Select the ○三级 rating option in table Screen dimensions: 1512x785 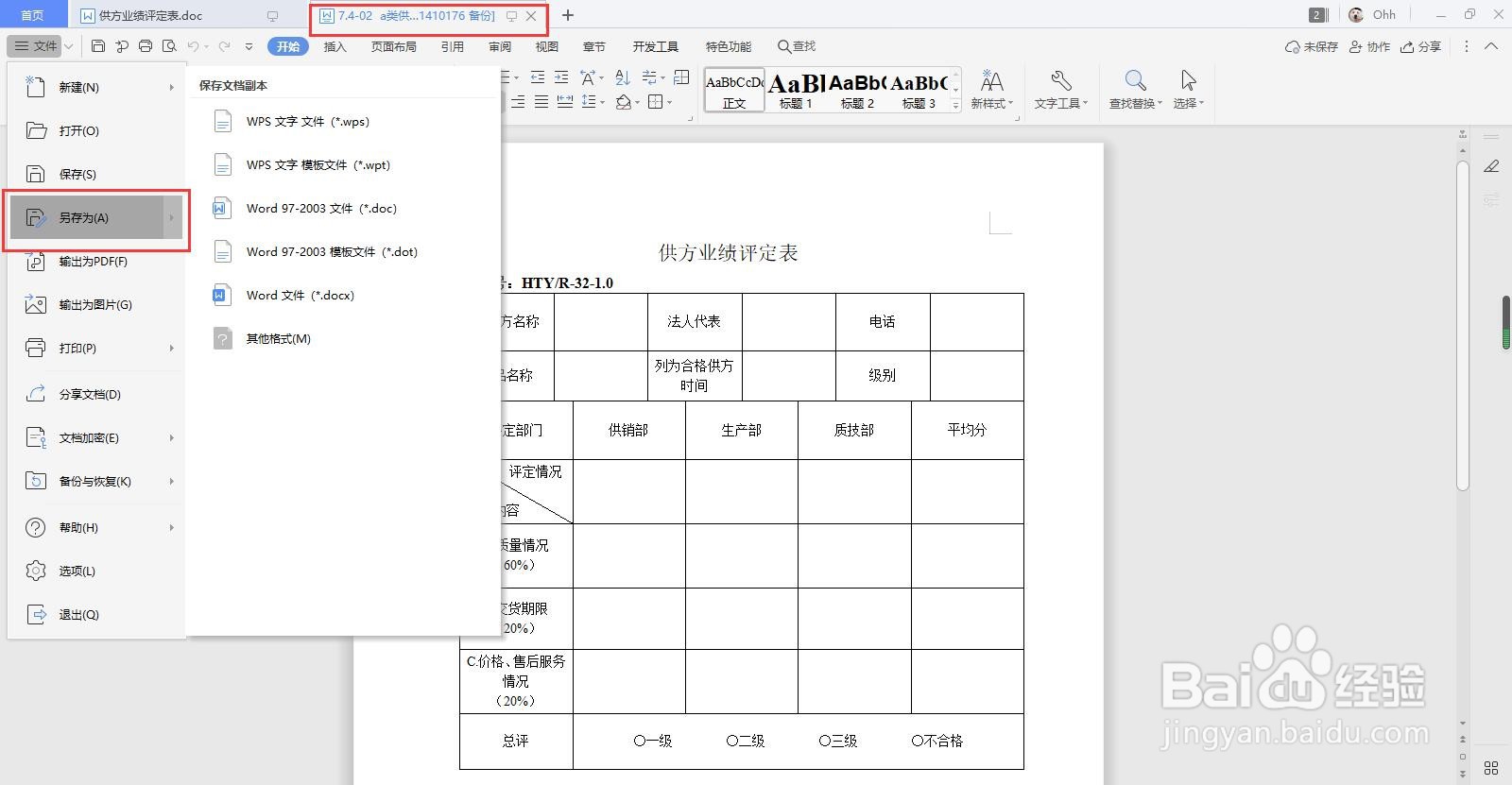838,742
